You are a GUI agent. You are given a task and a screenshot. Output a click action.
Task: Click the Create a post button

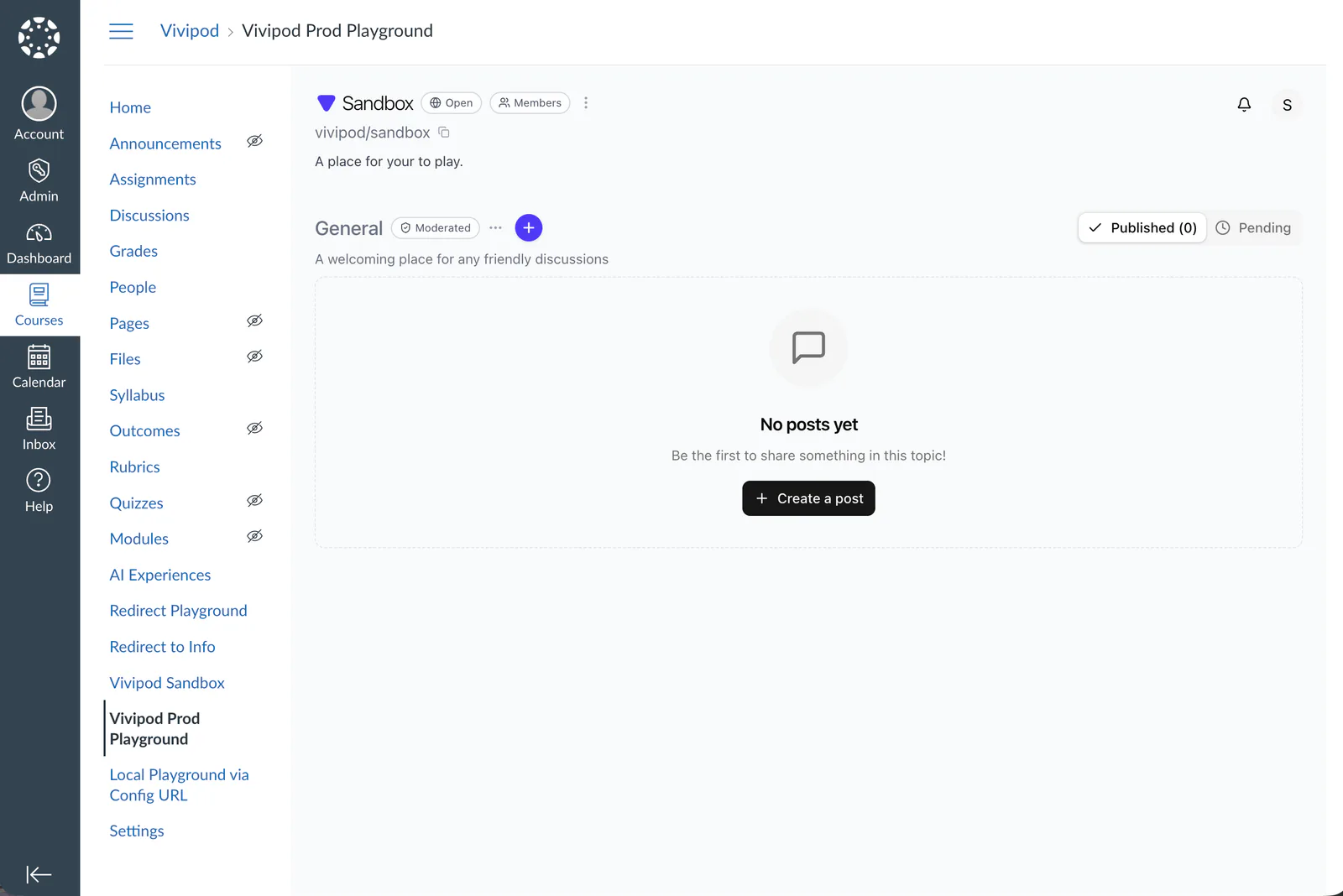tap(808, 498)
